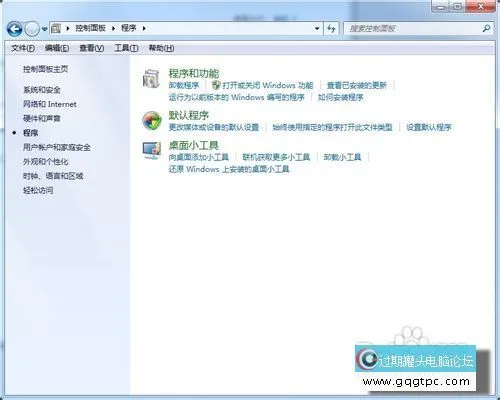Click the shield icon beside 打开或关闭 Windows 功能

216,85
